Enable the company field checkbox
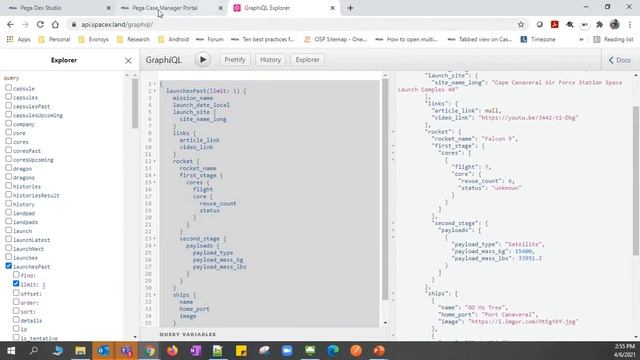The width and height of the screenshot is (640, 360). coord(9,123)
